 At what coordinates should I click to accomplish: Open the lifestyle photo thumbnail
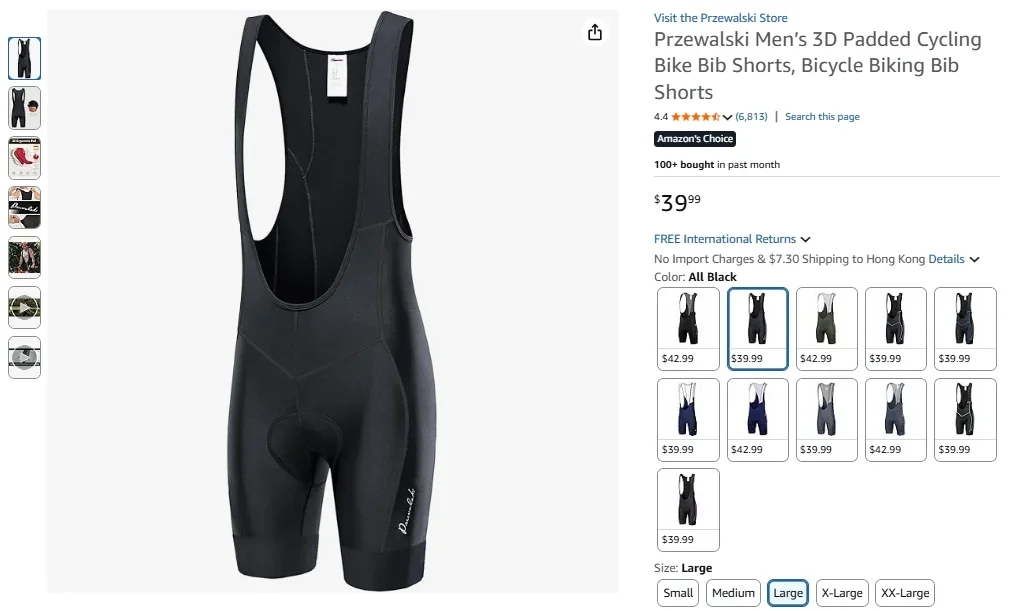point(24,257)
